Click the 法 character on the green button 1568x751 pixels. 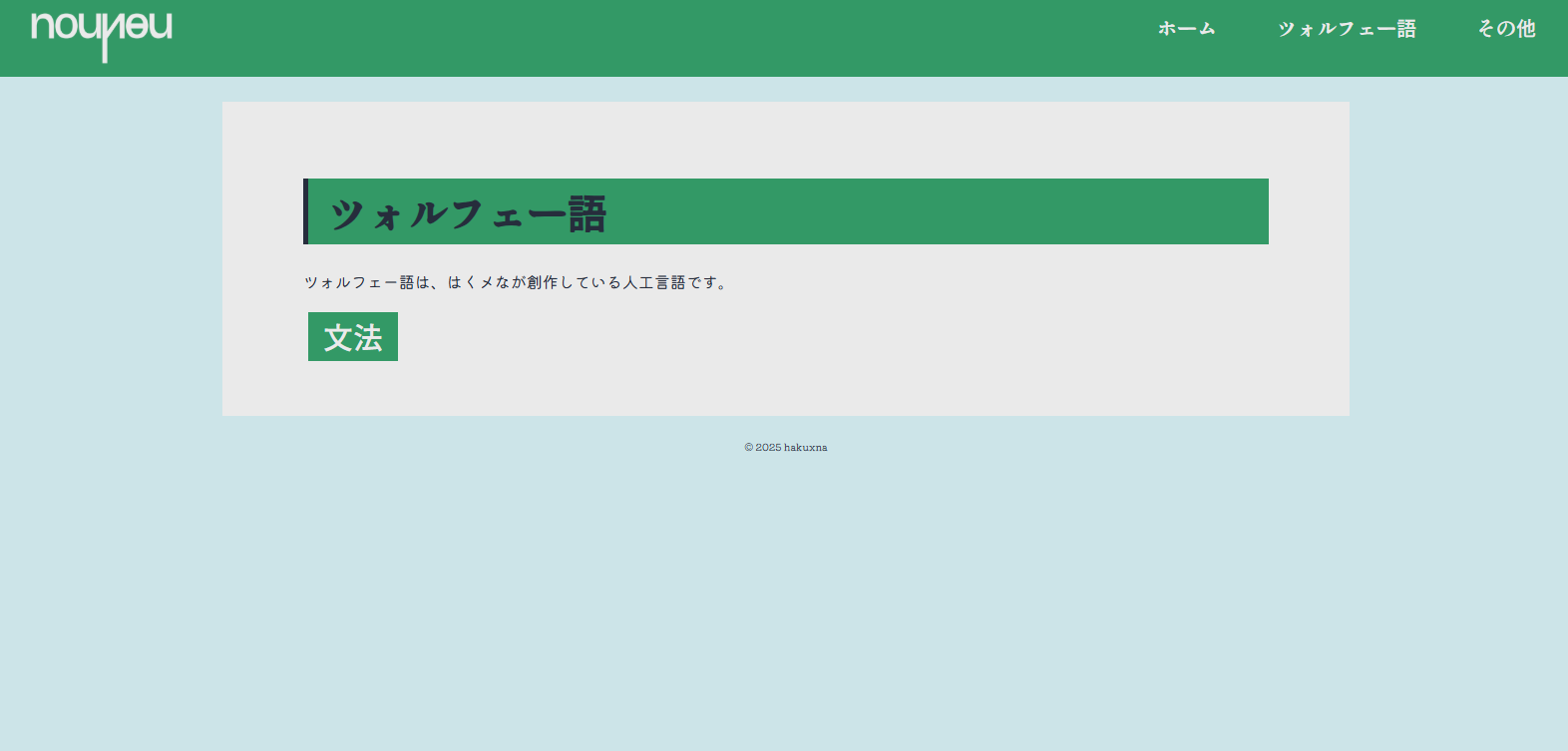pos(368,338)
